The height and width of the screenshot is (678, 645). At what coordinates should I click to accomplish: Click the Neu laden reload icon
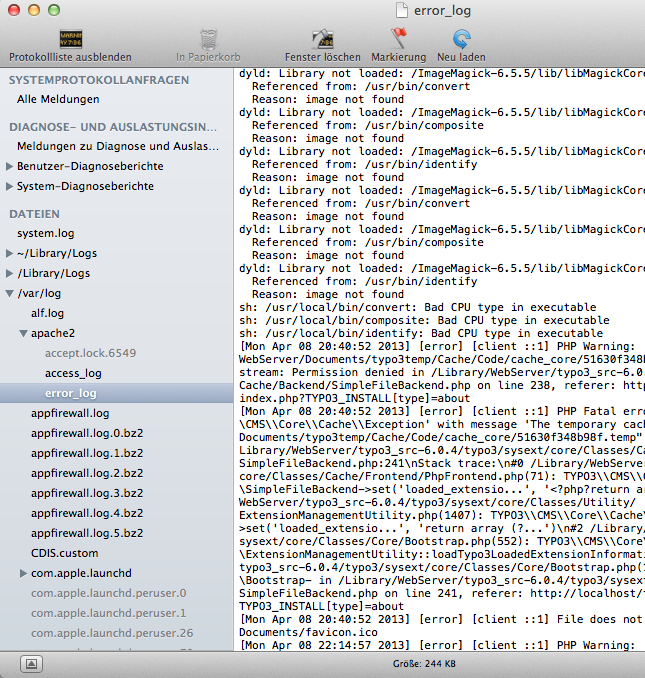[461, 38]
